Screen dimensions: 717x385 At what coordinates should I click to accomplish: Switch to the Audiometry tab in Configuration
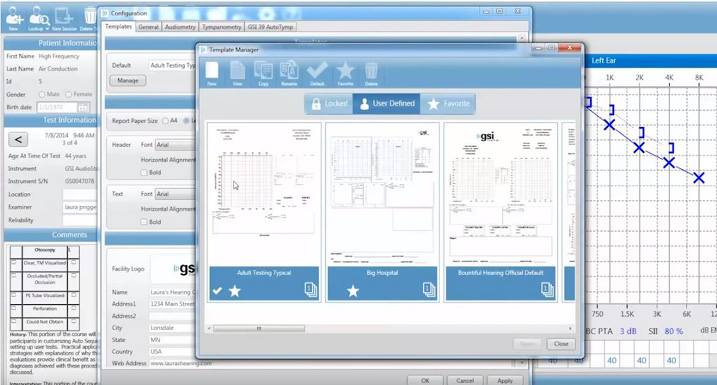pos(180,27)
